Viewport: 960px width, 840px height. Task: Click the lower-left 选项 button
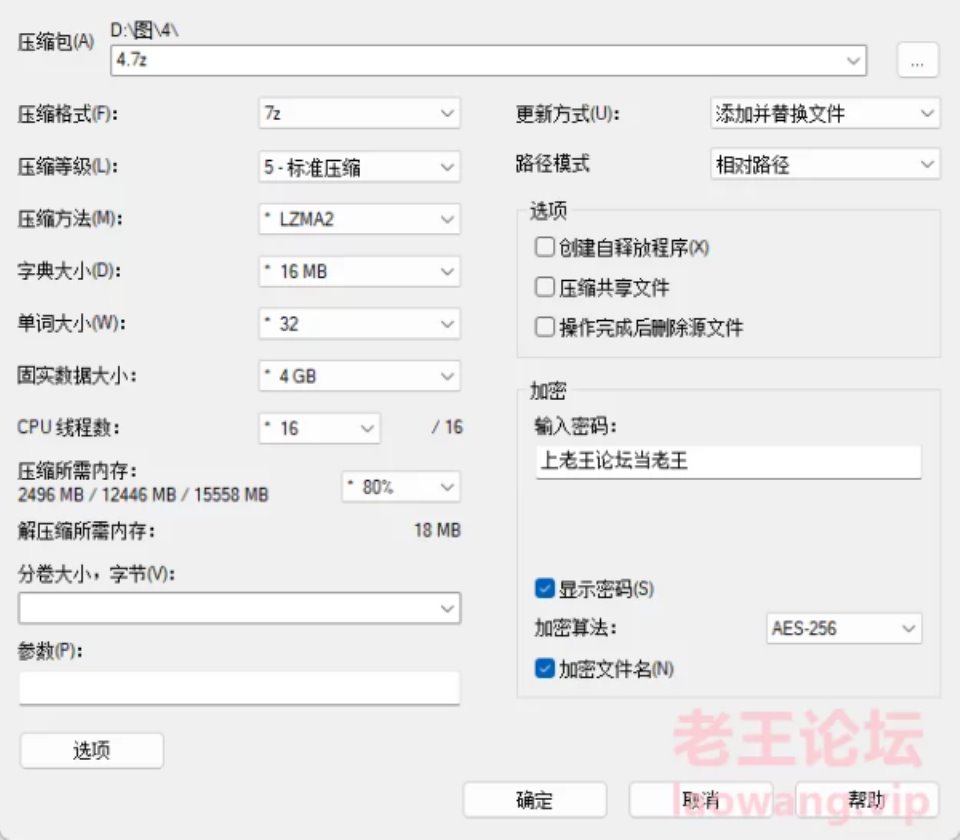pos(92,750)
